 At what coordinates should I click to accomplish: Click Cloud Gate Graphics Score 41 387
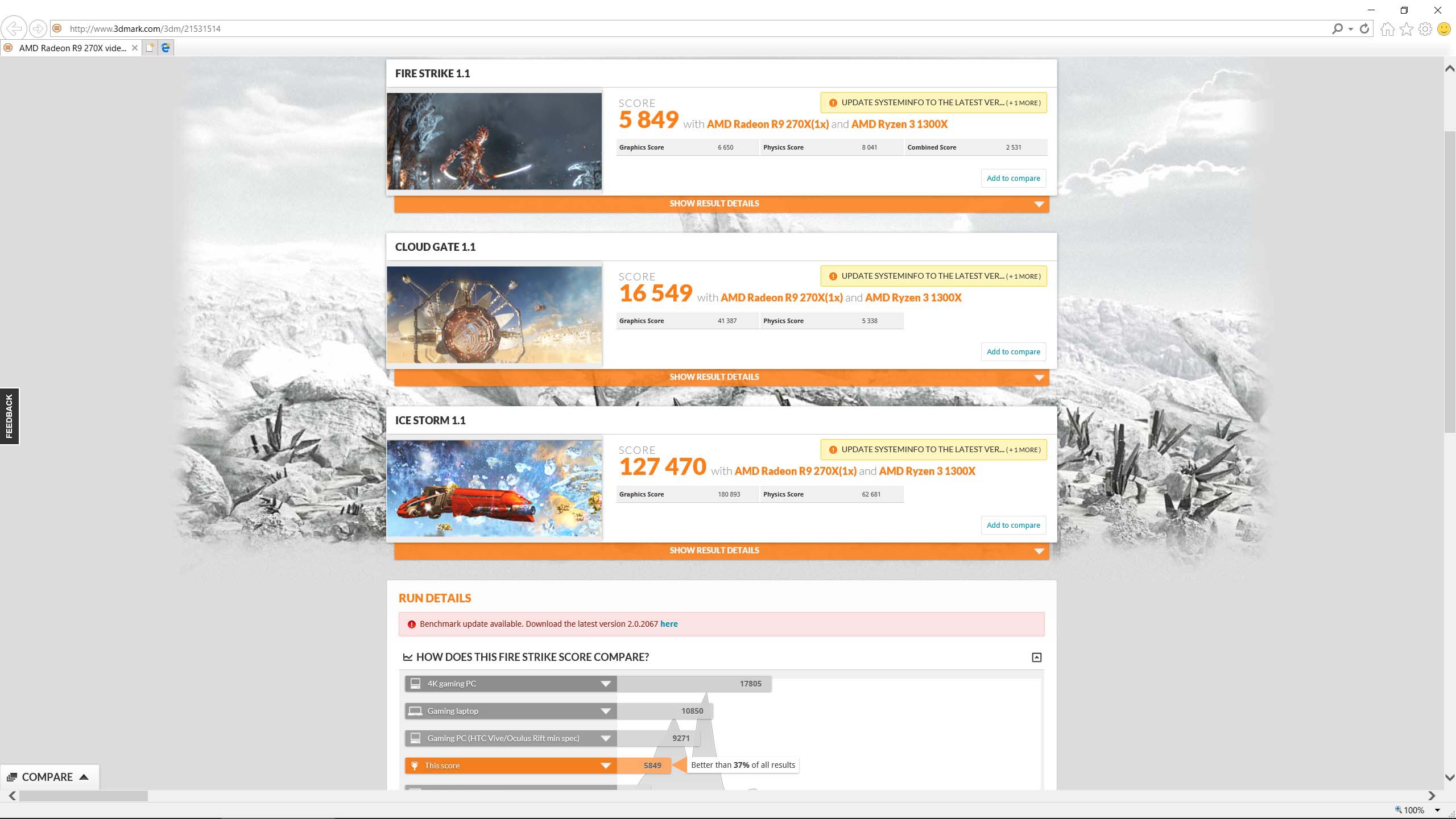coord(727,321)
